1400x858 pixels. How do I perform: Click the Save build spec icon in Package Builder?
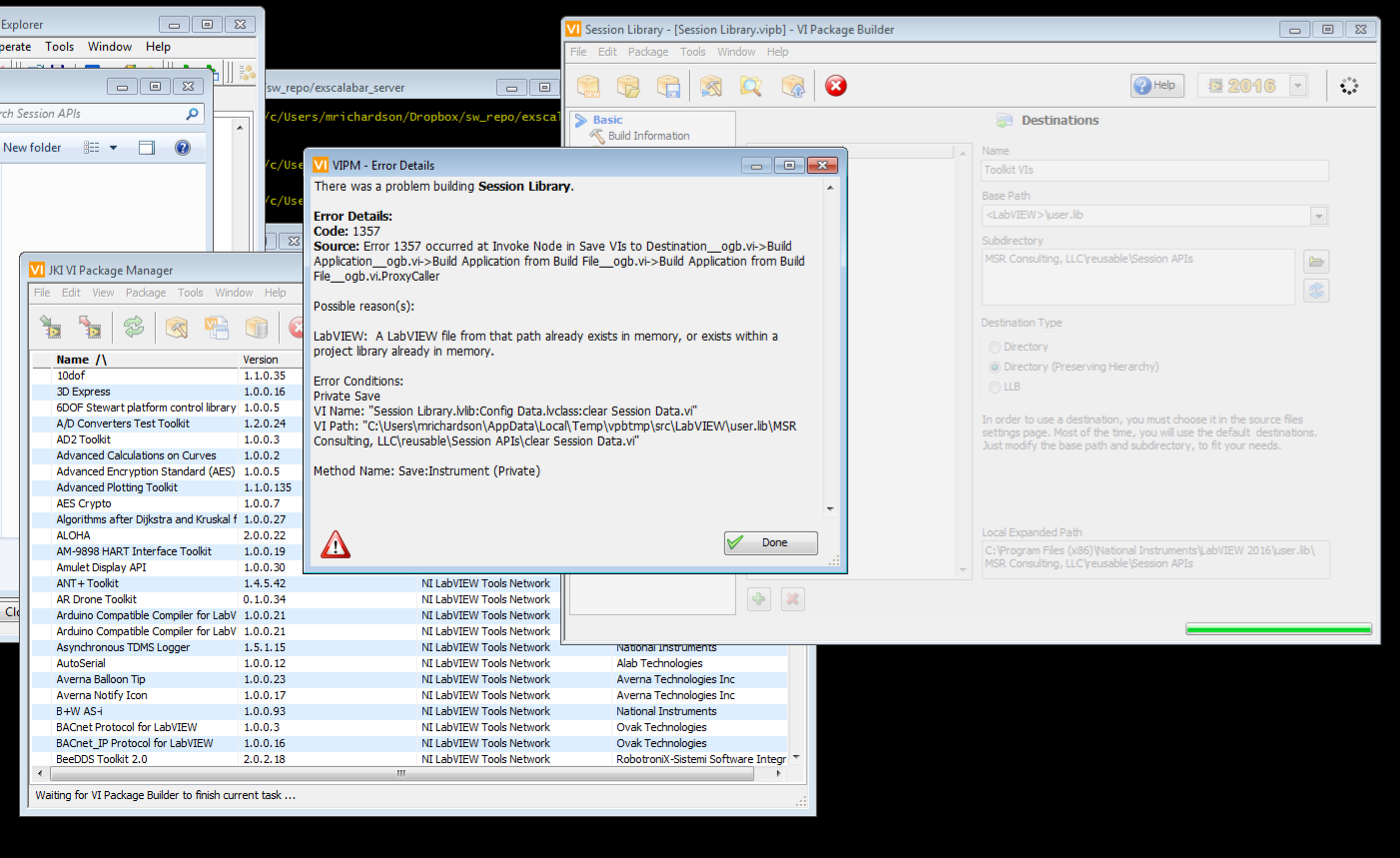point(669,86)
